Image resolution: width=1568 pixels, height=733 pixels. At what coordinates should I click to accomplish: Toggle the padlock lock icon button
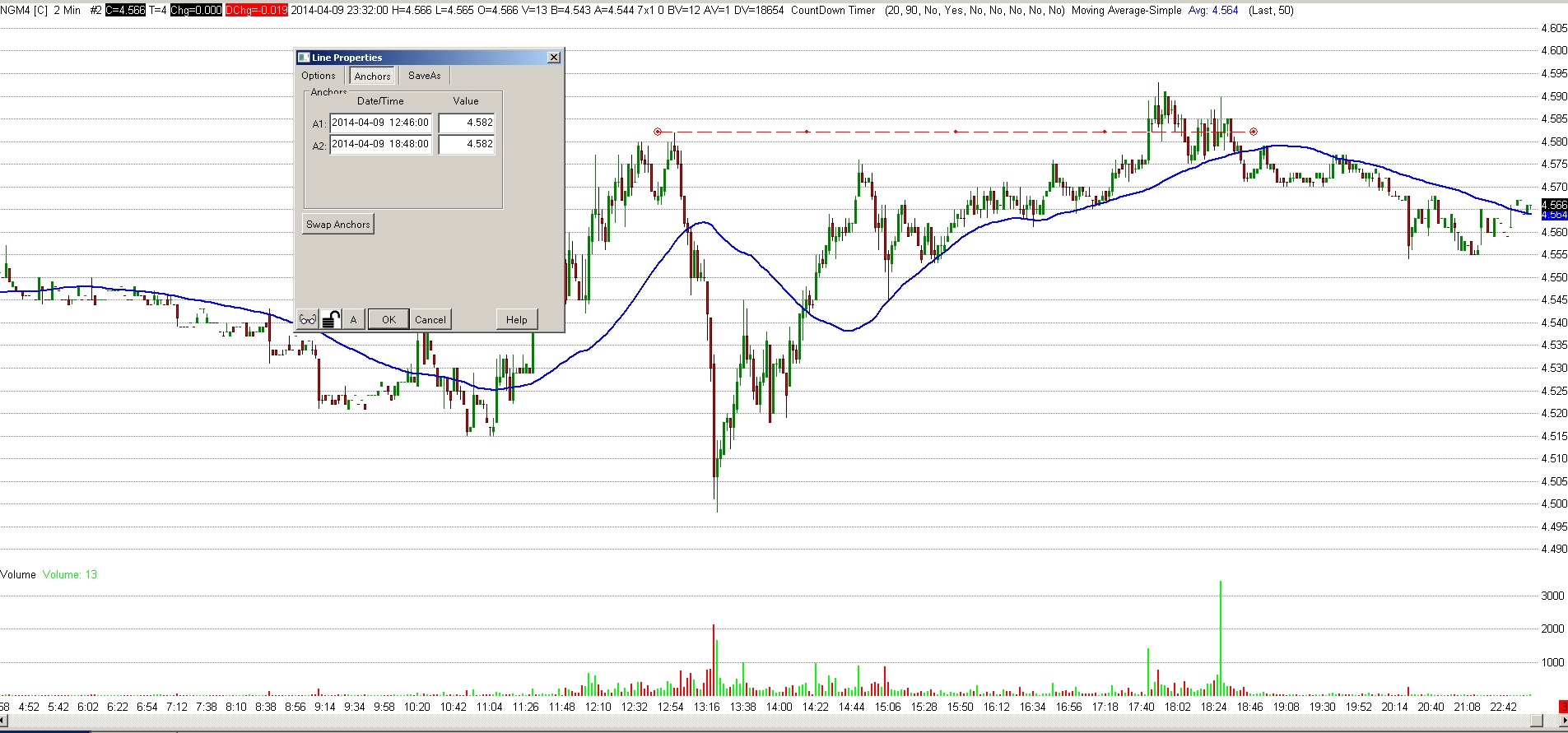click(x=331, y=319)
